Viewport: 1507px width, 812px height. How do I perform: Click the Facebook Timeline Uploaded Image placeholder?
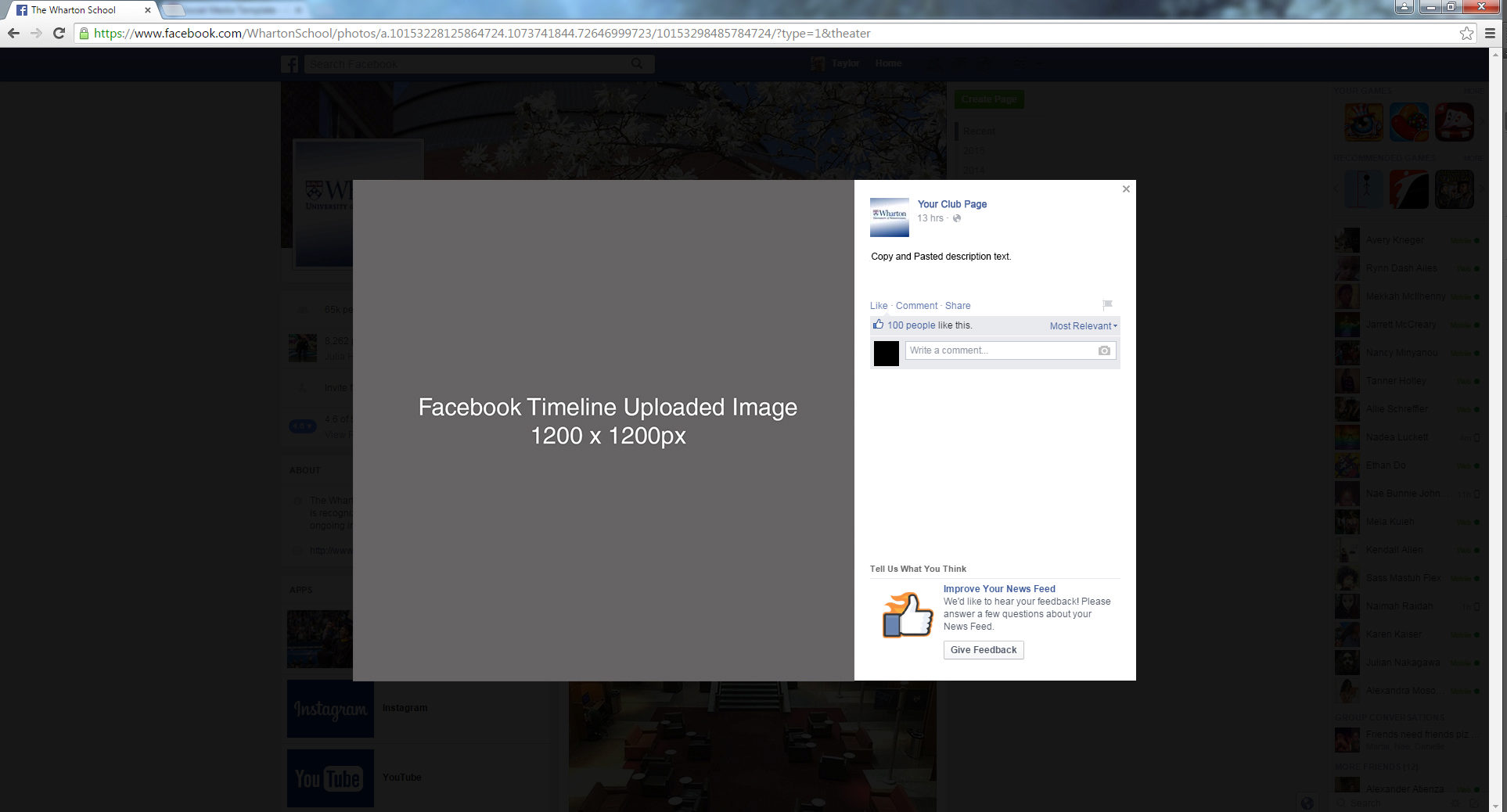tap(603, 430)
